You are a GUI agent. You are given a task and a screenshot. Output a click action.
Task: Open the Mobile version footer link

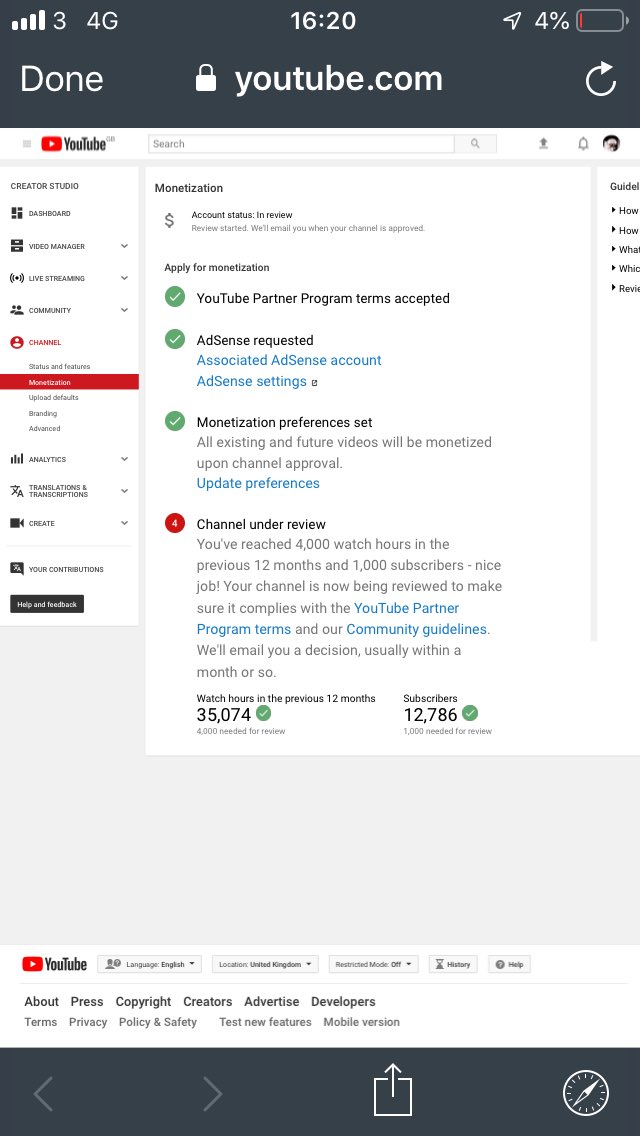pos(362,1022)
